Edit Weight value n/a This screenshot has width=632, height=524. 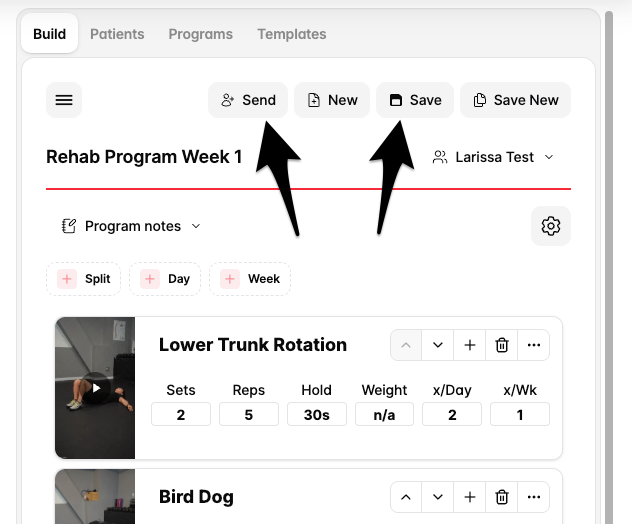click(384, 414)
